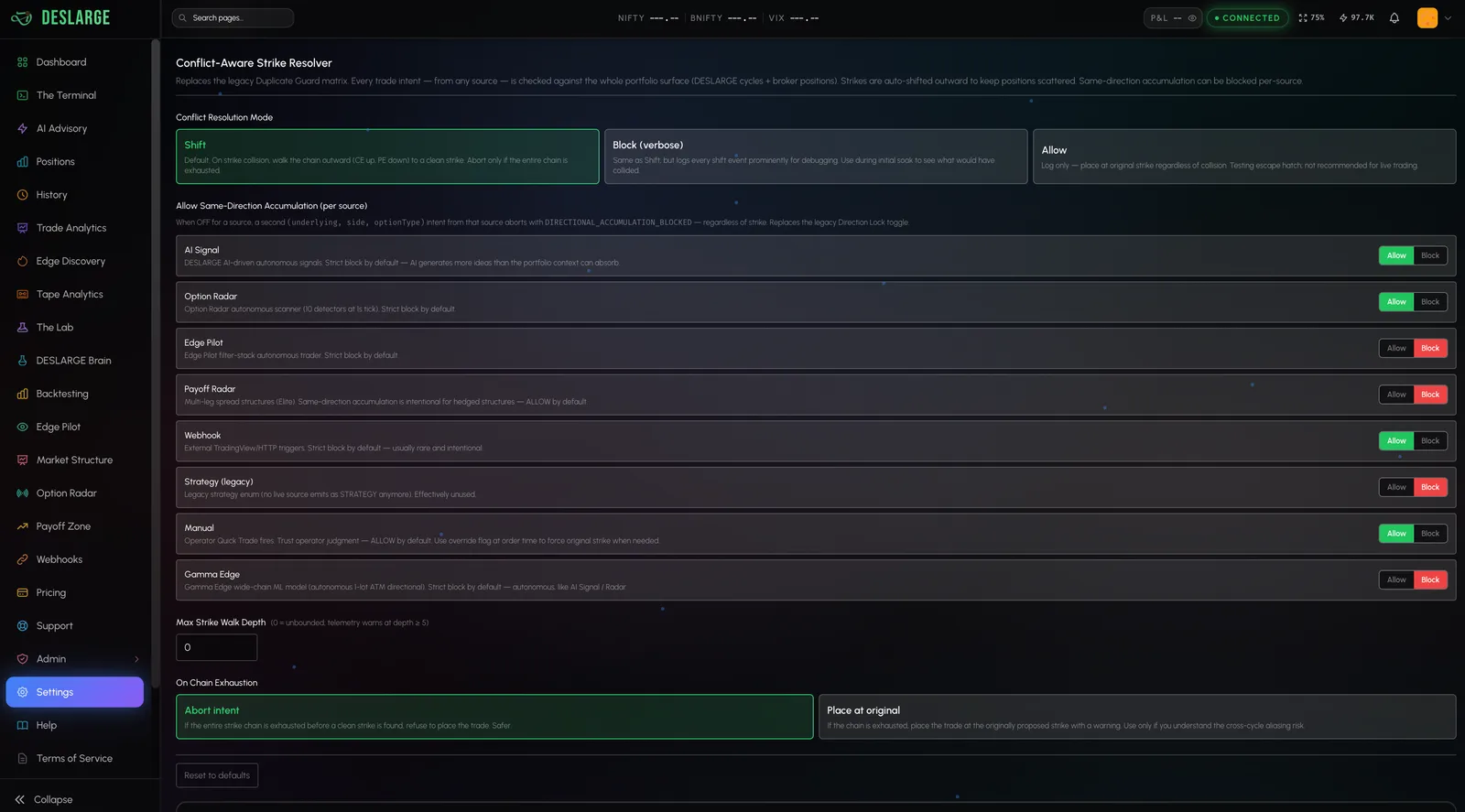
Task: Click Block on the Gamma Edge row
Action: pos(1430,579)
